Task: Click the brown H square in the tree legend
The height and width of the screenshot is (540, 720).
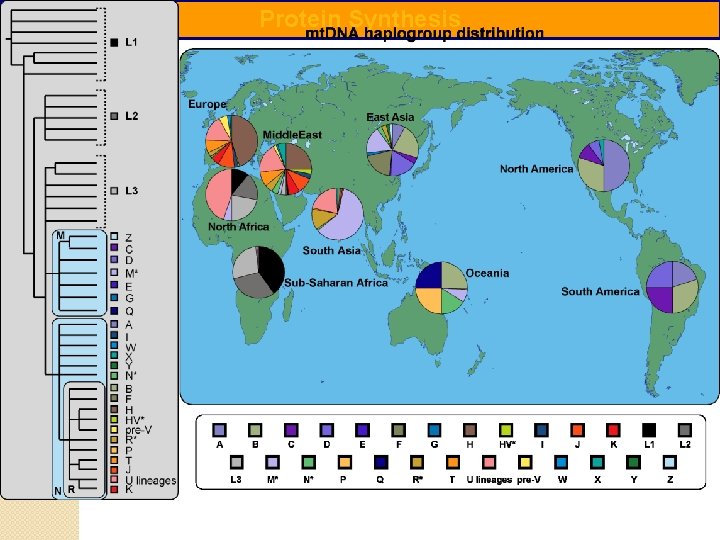Action: click(x=114, y=409)
